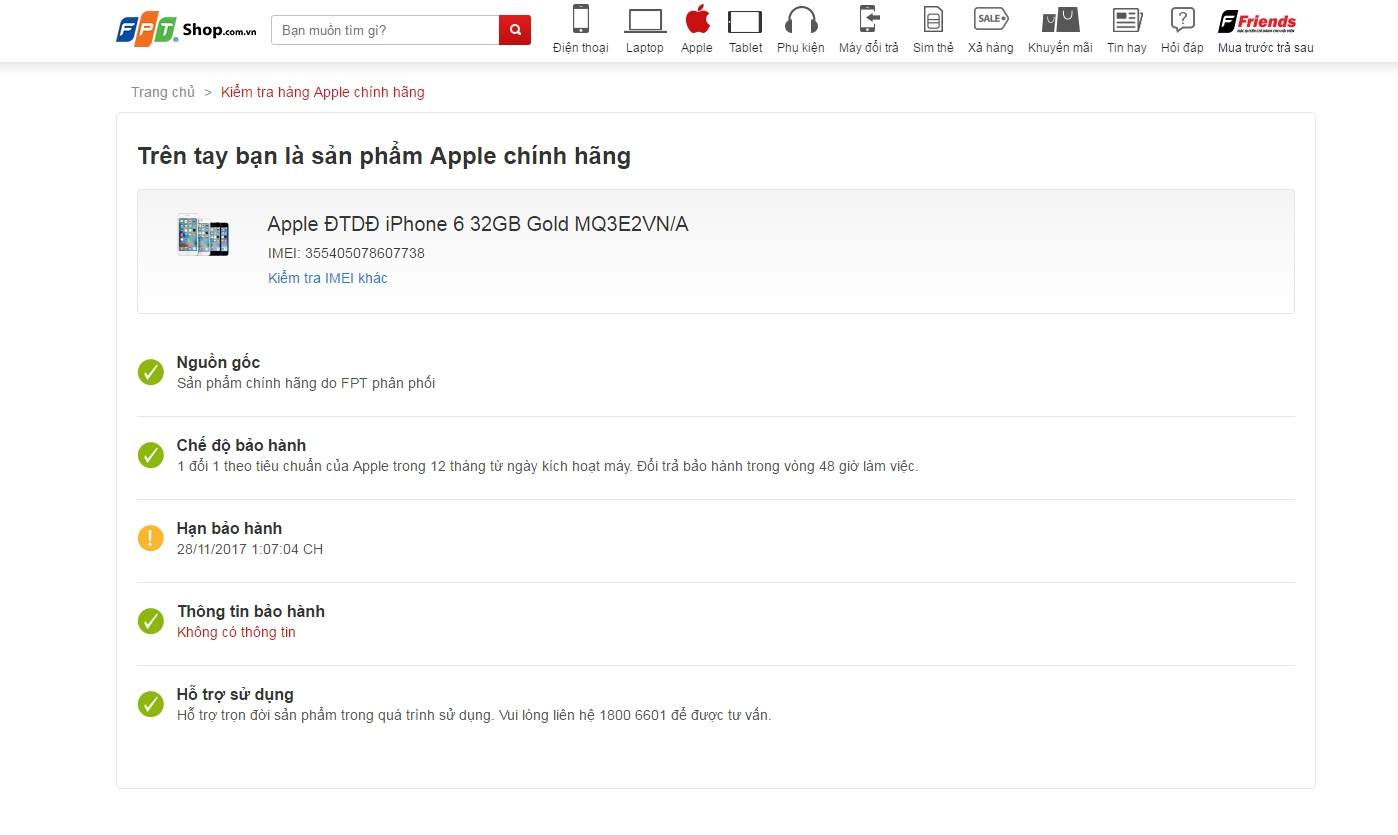Click 'Kiểm tra IMEI khác' link
Viewport: 1398px width, 835px height.
click(x=327, y=278)
